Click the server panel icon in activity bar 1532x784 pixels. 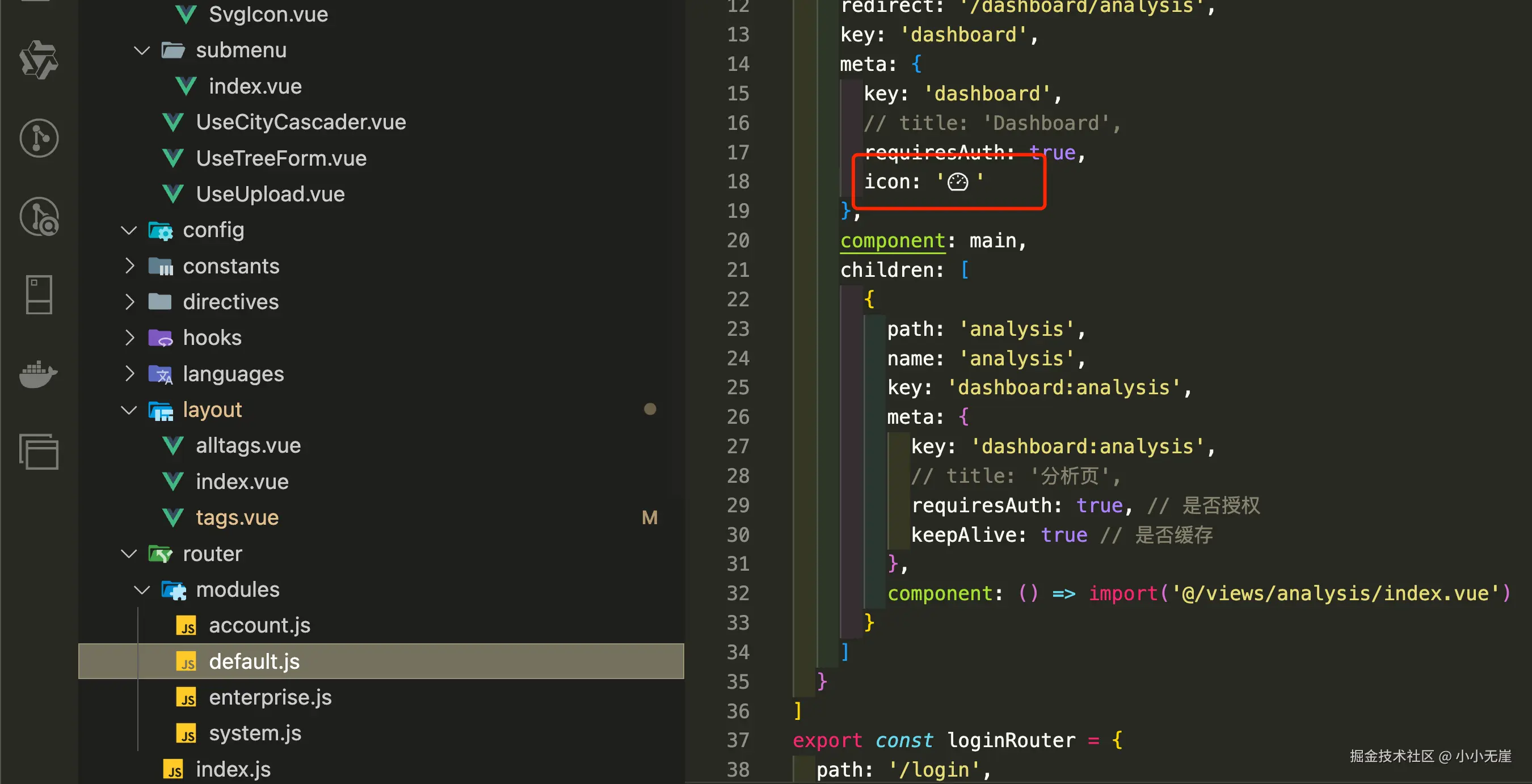click(x=39, y=294)
